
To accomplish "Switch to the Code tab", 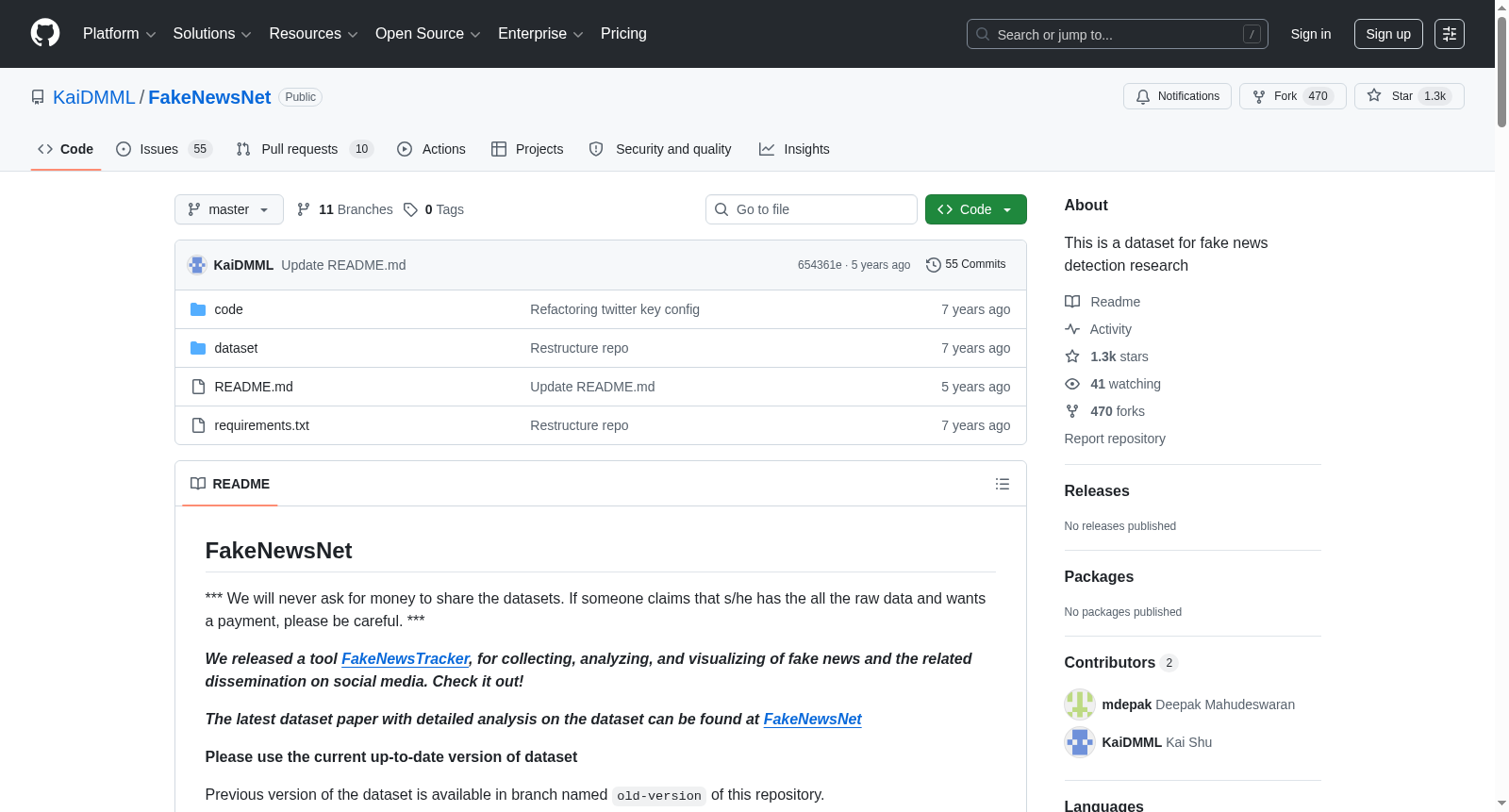I will 66,149.
